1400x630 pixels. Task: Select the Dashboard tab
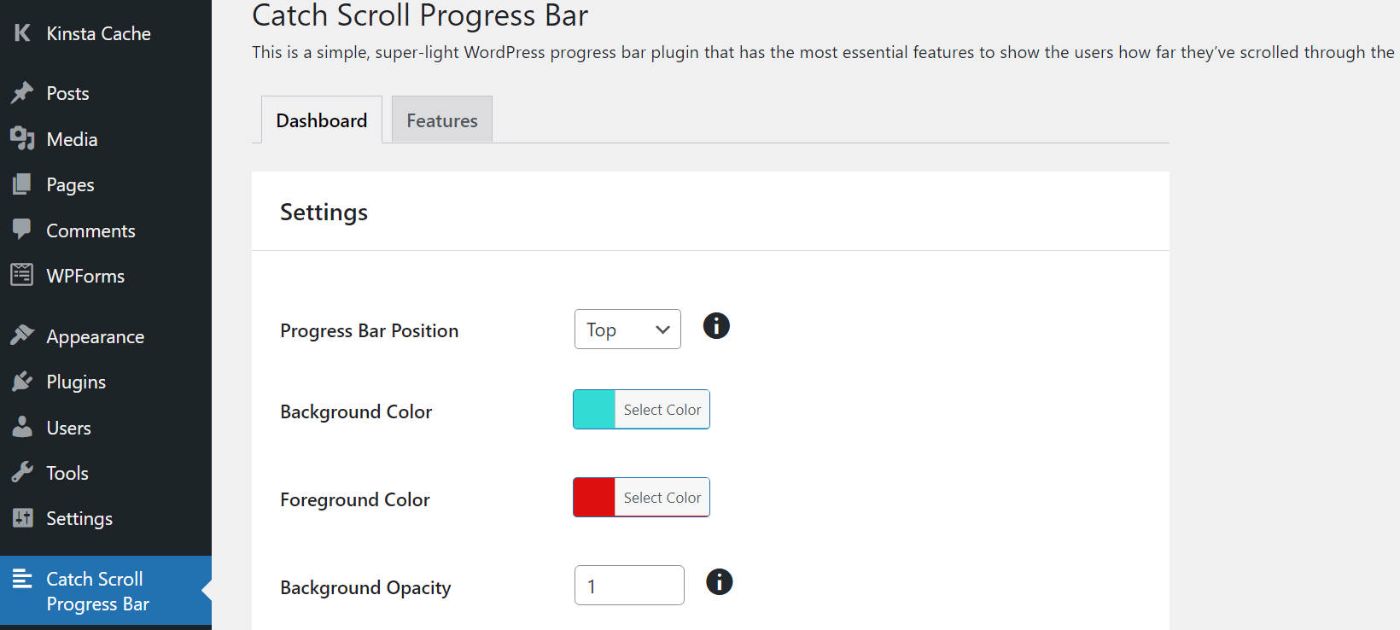point(320,119)
